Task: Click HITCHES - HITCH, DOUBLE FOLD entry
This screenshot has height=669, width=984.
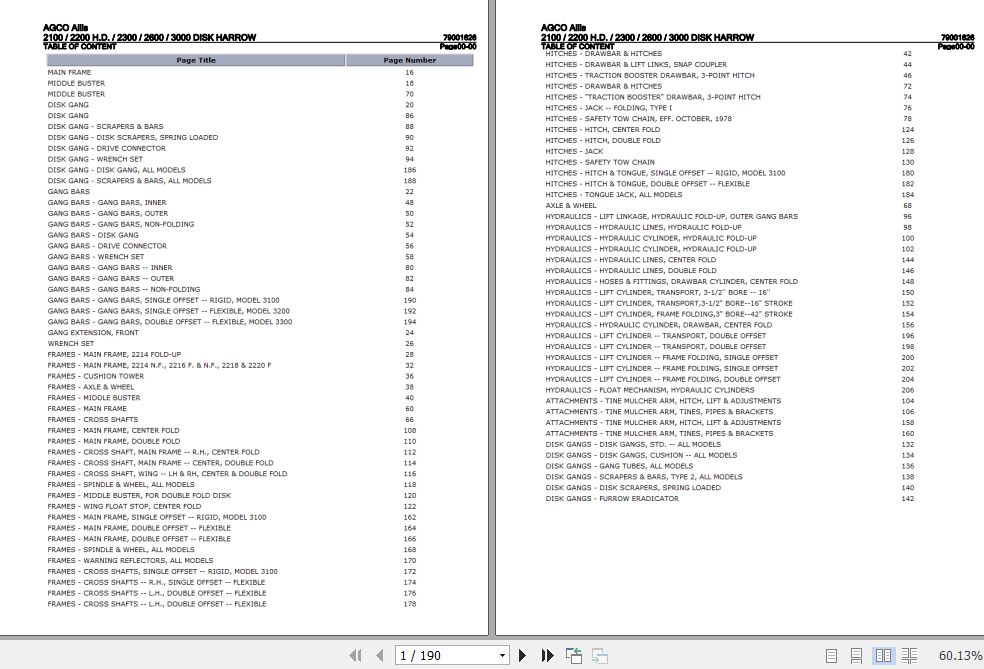Action: coord(602,141)
